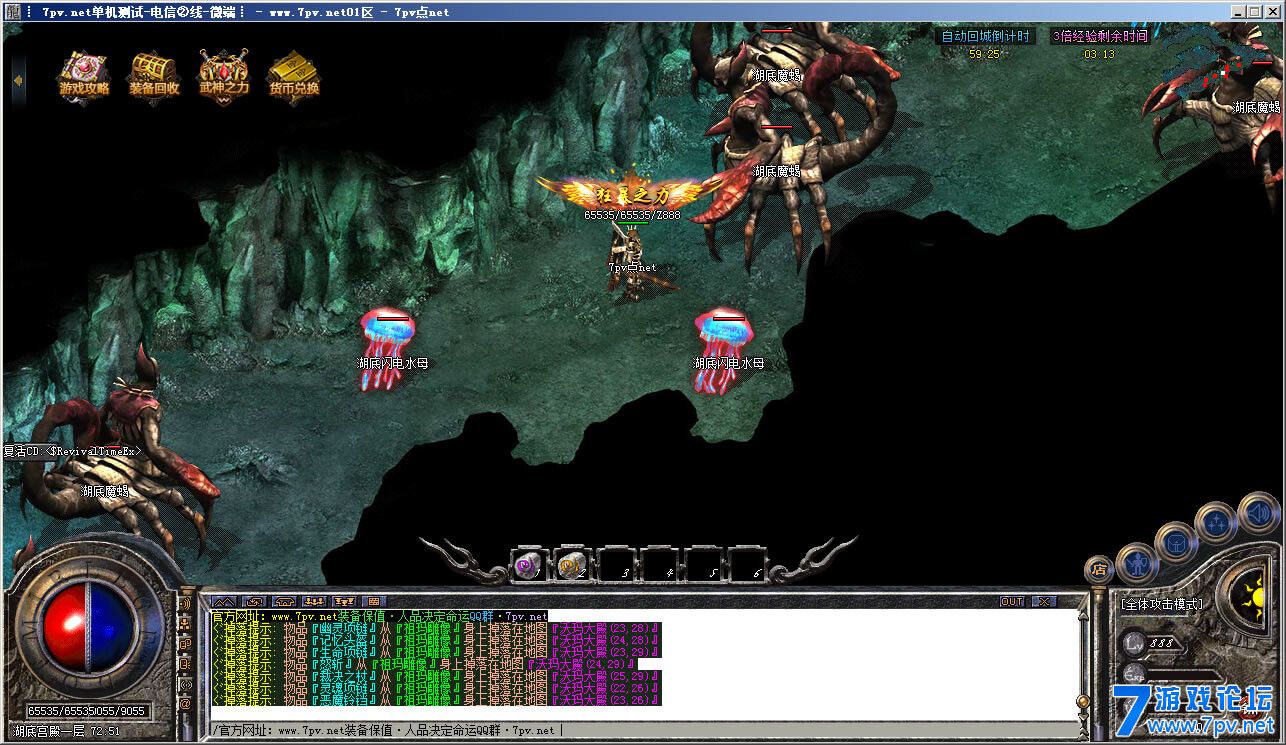This screenshot has width=1286, height=745.
Task: Toggle the guild channel chat icon
Action: pyautogui.click(x=185, y=644)
